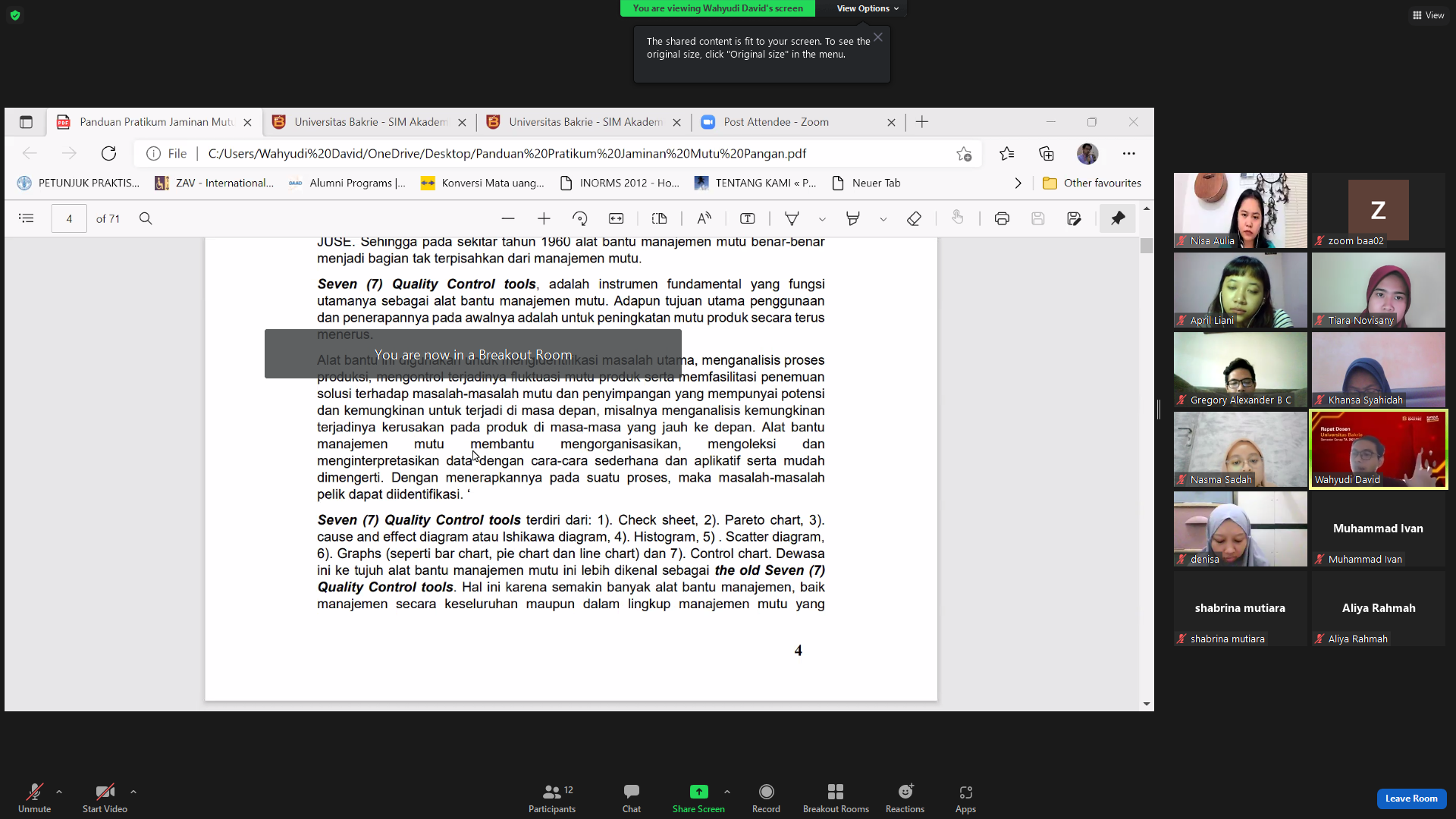The height and width of the screenshot is (819, 1456).
Task: Open PETUNJUK PRAKTIS bookmark
Action: [79, 183]
